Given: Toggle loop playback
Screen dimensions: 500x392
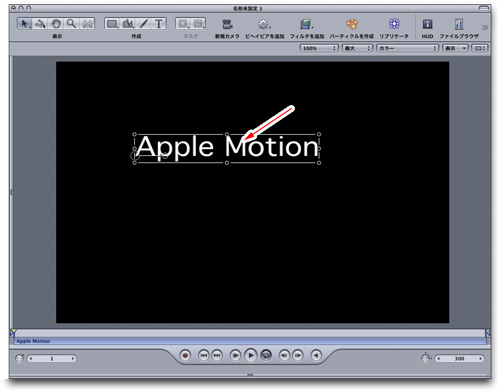Looking at the screenshot, I should point(266,355).
